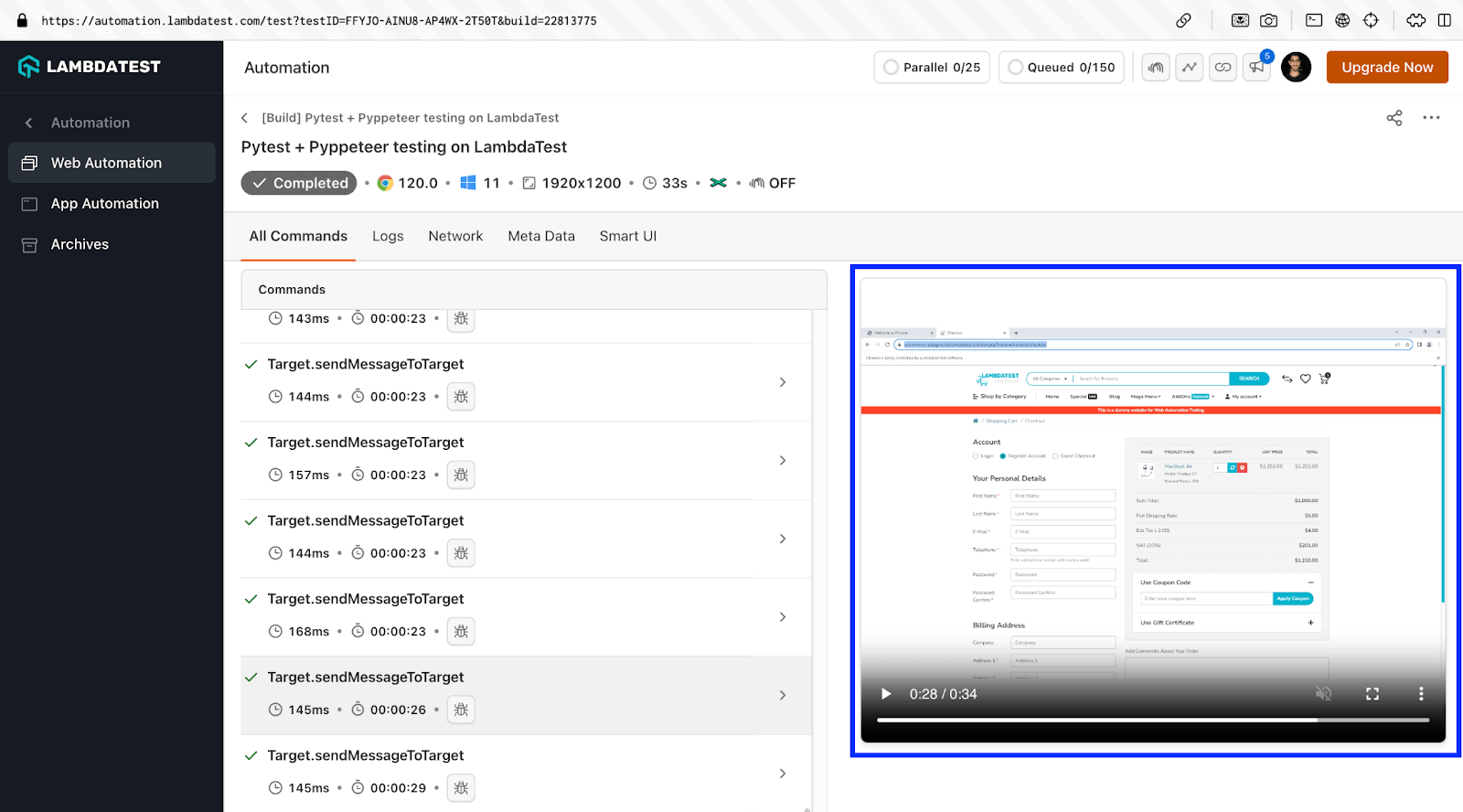
Task: Click the Commands section header
Action: coord(534,290)
